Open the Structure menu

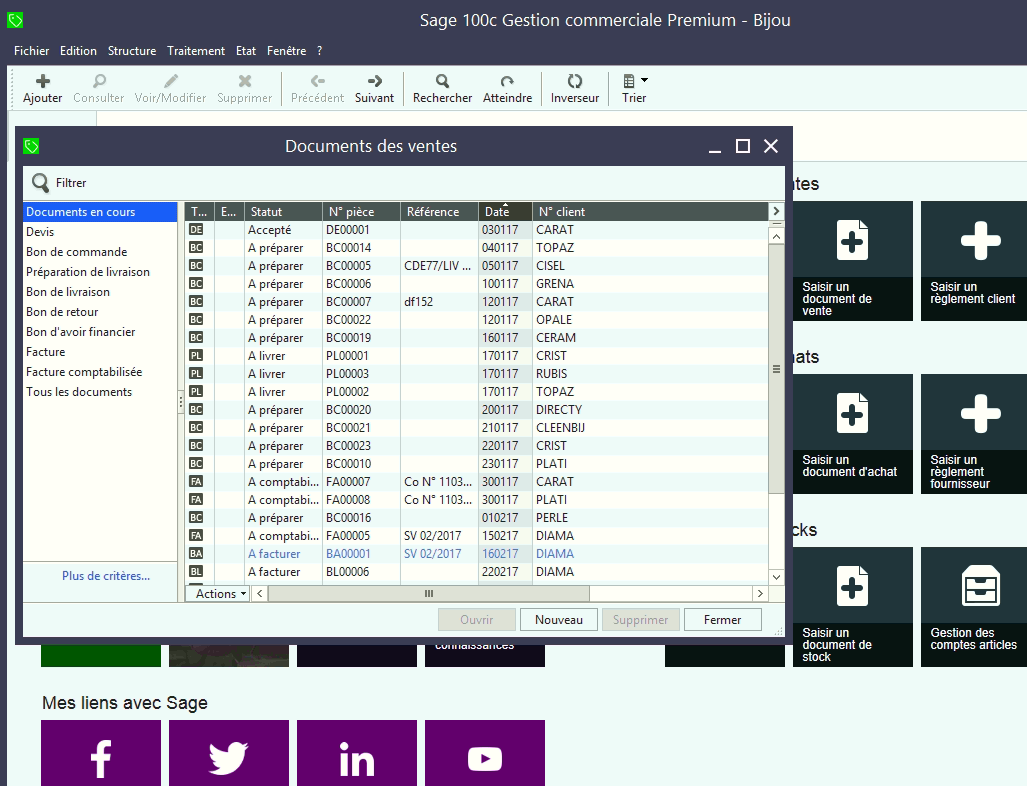point(132,50)
